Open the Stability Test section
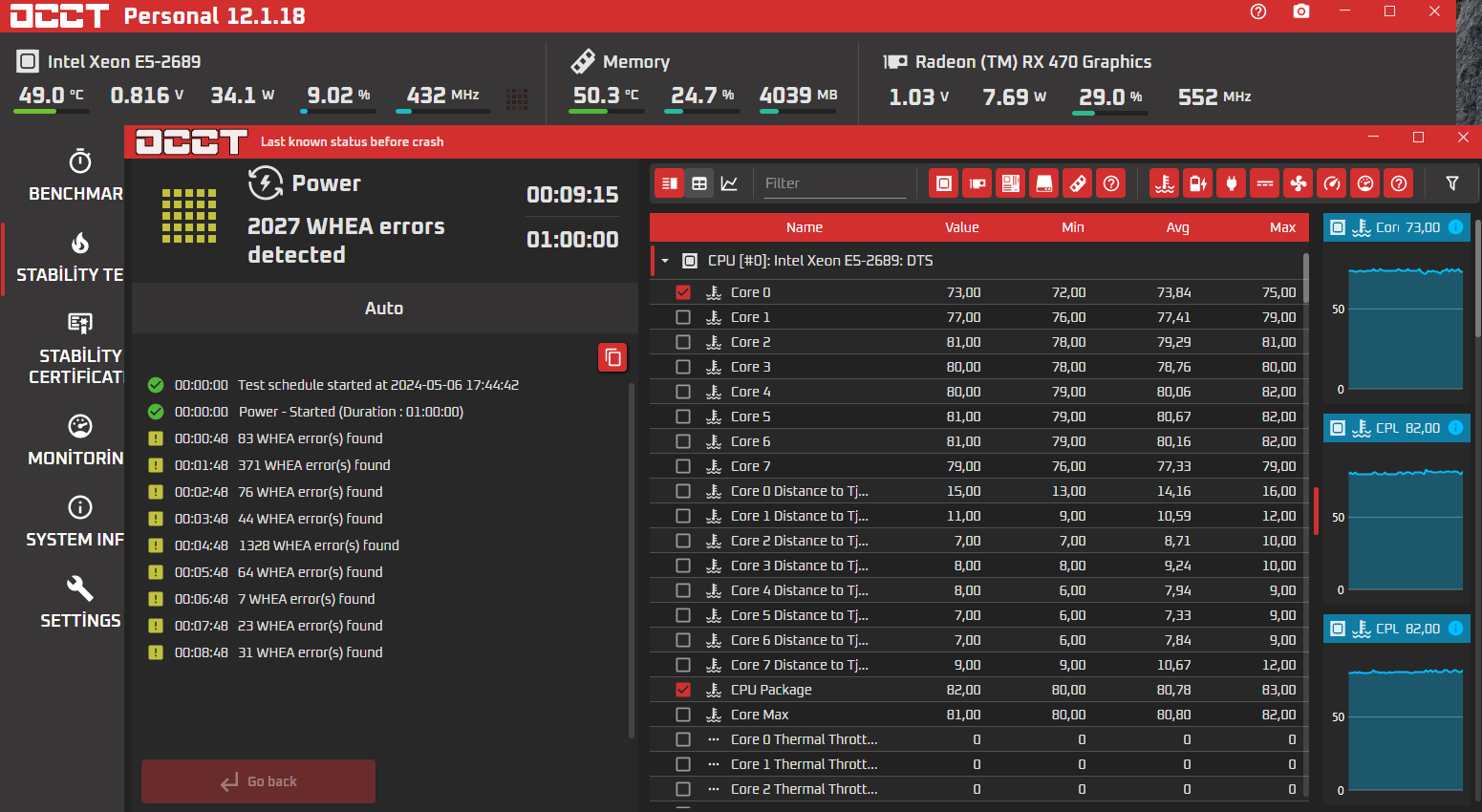1482x812 pixels. [69, 257]
